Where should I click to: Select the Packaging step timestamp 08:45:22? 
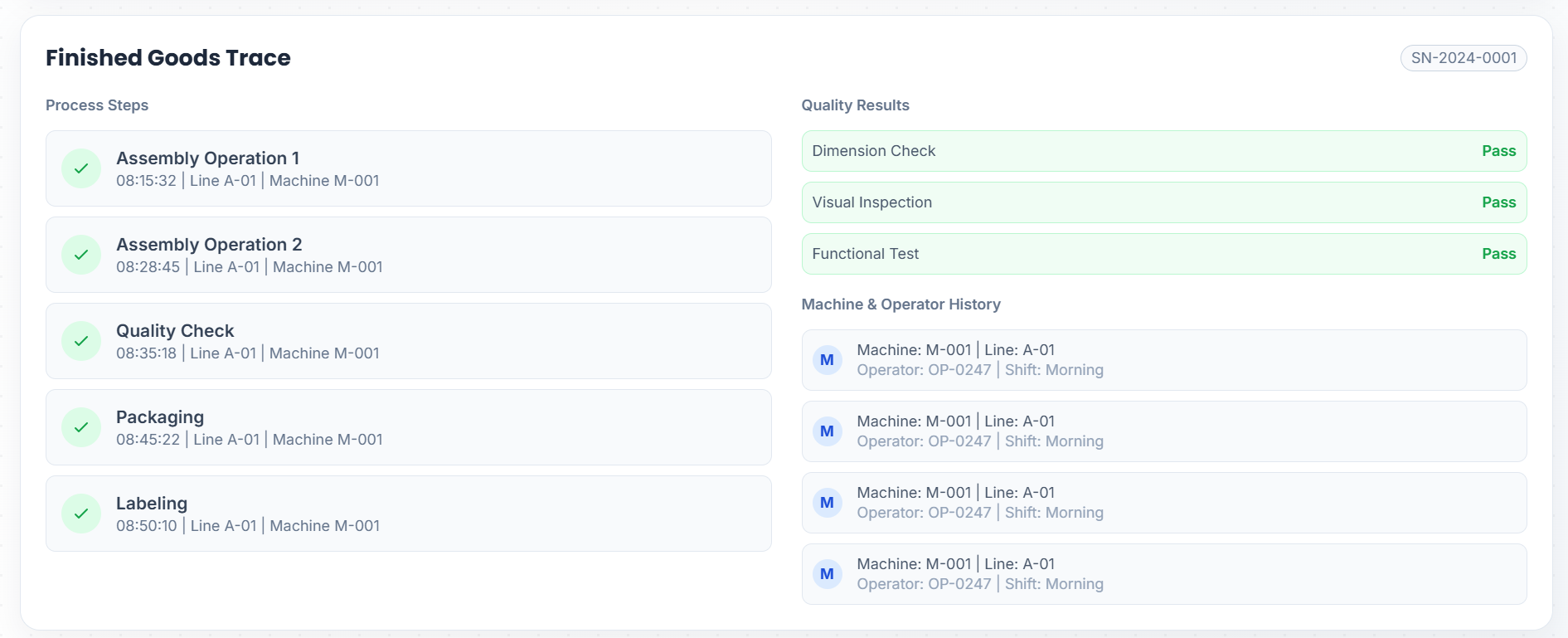tap(148, 440)
